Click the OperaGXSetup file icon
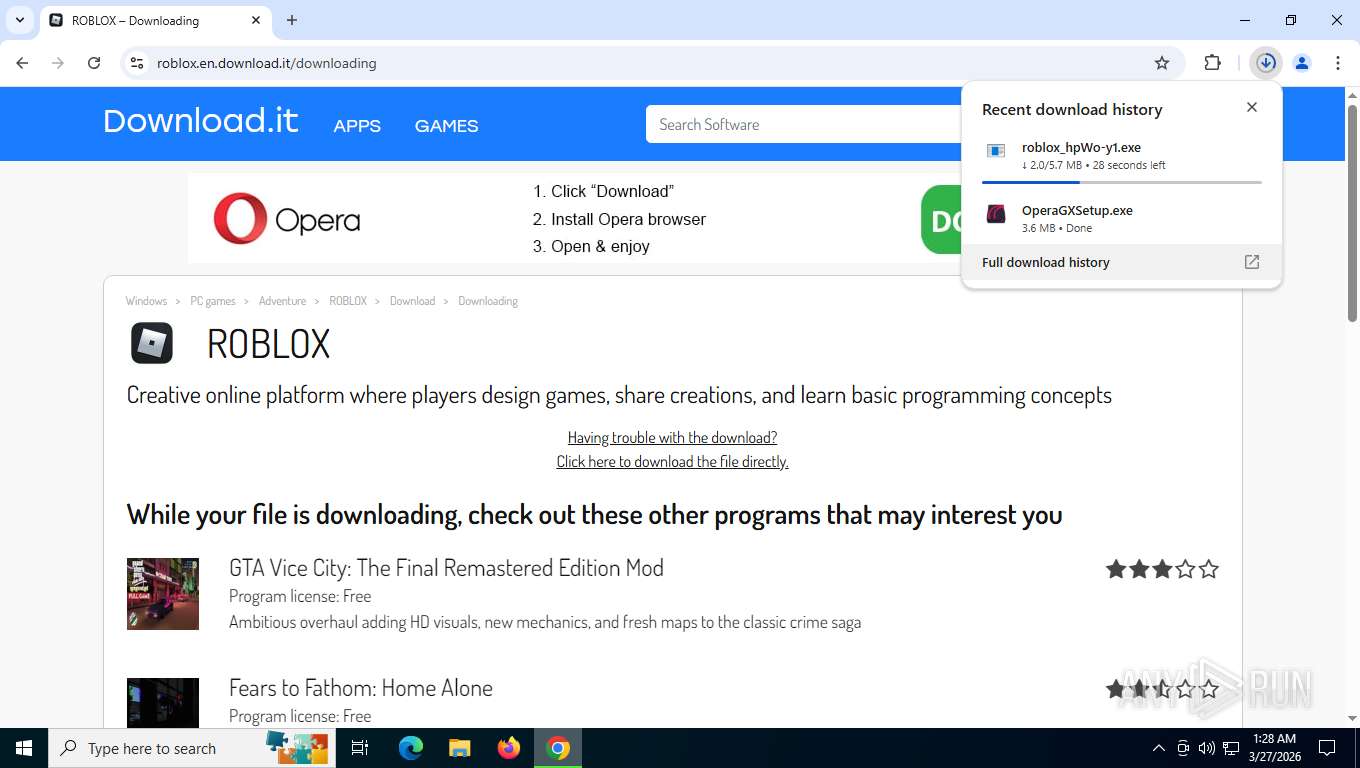The image size is (1360, 768). pyautogui.click(x=996, y=214)
